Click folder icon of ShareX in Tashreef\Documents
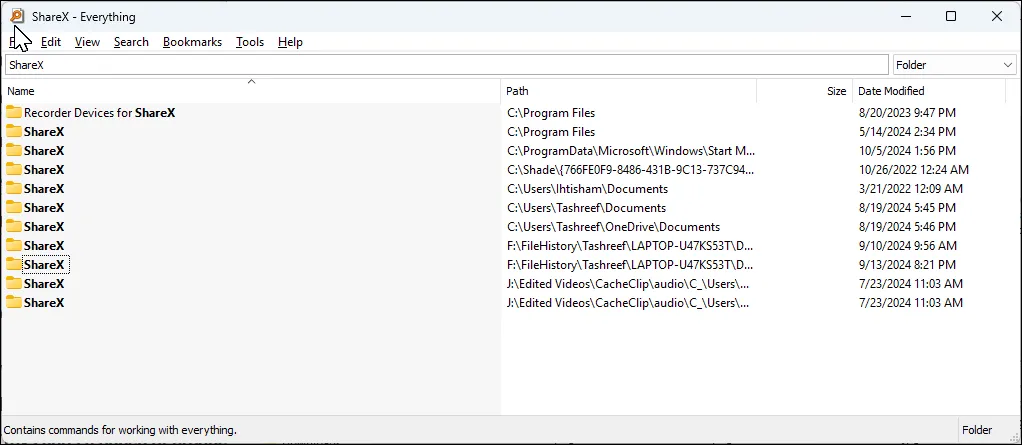Image resolution: width=1022 pixels, height=445 pixels. click(x=14, y=208)
